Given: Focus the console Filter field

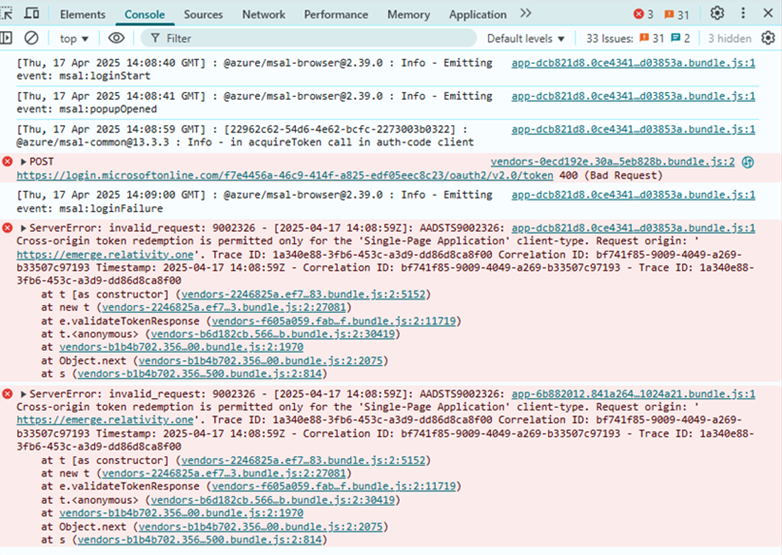Looking at the screenshot, I should pyautogui.click(x=308, y=38).
